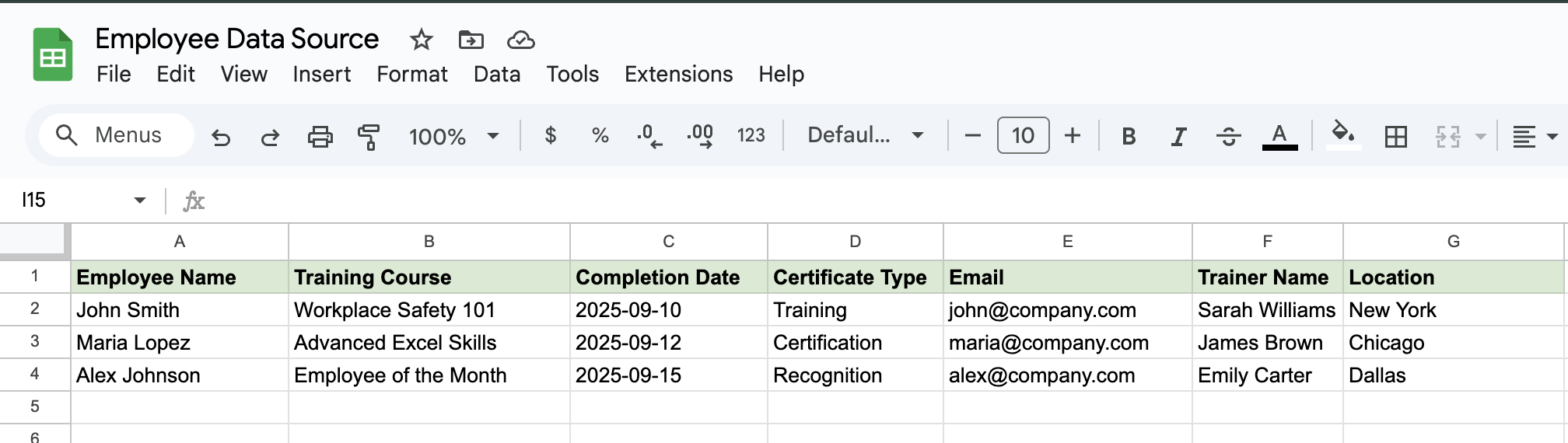
Task: Select row 3 header
Action: pos(35,341)
